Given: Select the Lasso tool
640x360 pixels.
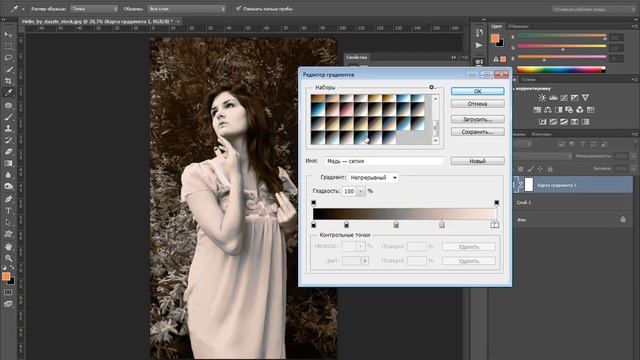Looking at the screenshot, I should pyautogui.click(x=8, y=58).
